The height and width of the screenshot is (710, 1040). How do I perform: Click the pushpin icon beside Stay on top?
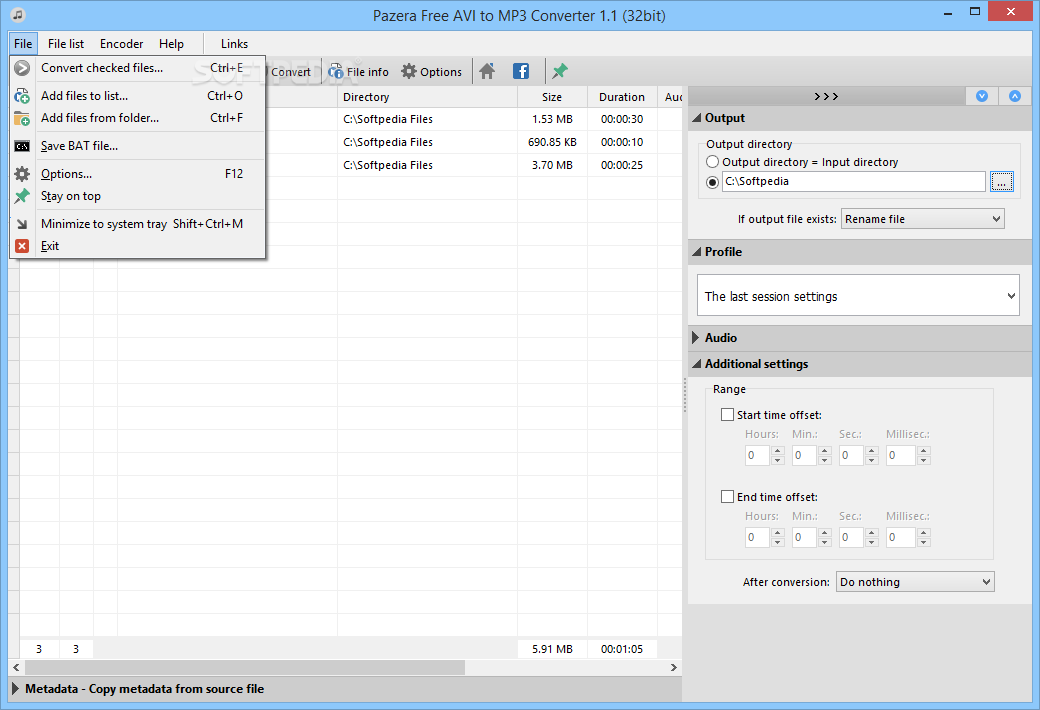coord(22,196)
